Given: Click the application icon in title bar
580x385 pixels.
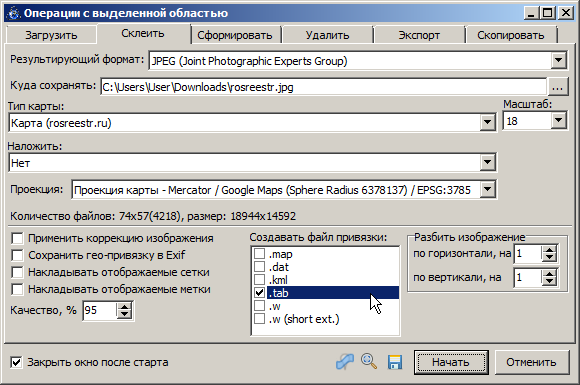Looking at the screenshot, I should (14, 13).
